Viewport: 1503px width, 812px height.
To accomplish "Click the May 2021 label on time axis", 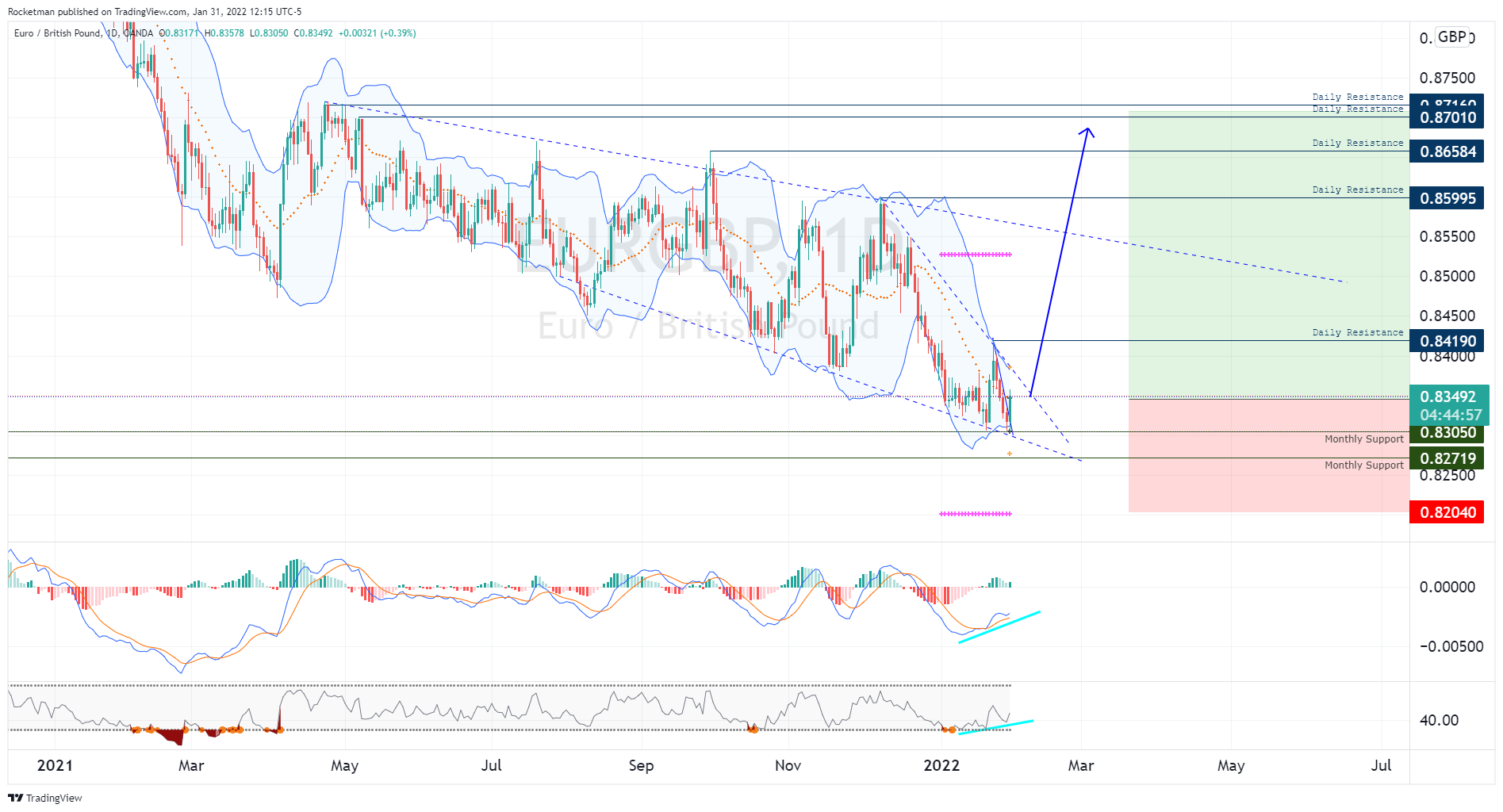I will coord(344,765).
